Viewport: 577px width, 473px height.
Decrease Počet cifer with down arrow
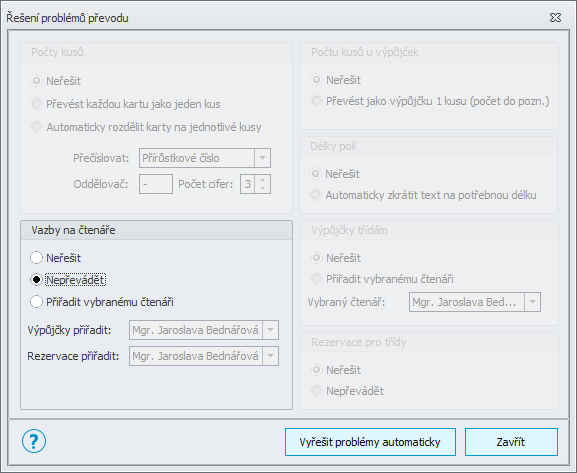262,188
